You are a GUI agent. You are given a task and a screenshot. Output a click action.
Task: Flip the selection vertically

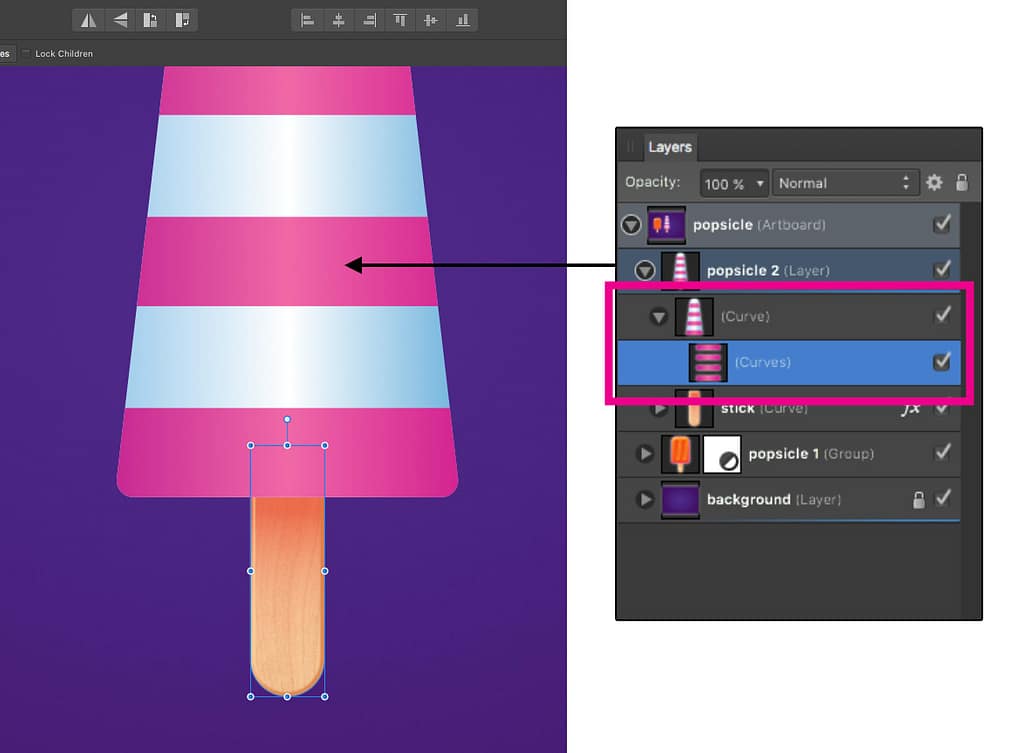(x=120, y=20)
